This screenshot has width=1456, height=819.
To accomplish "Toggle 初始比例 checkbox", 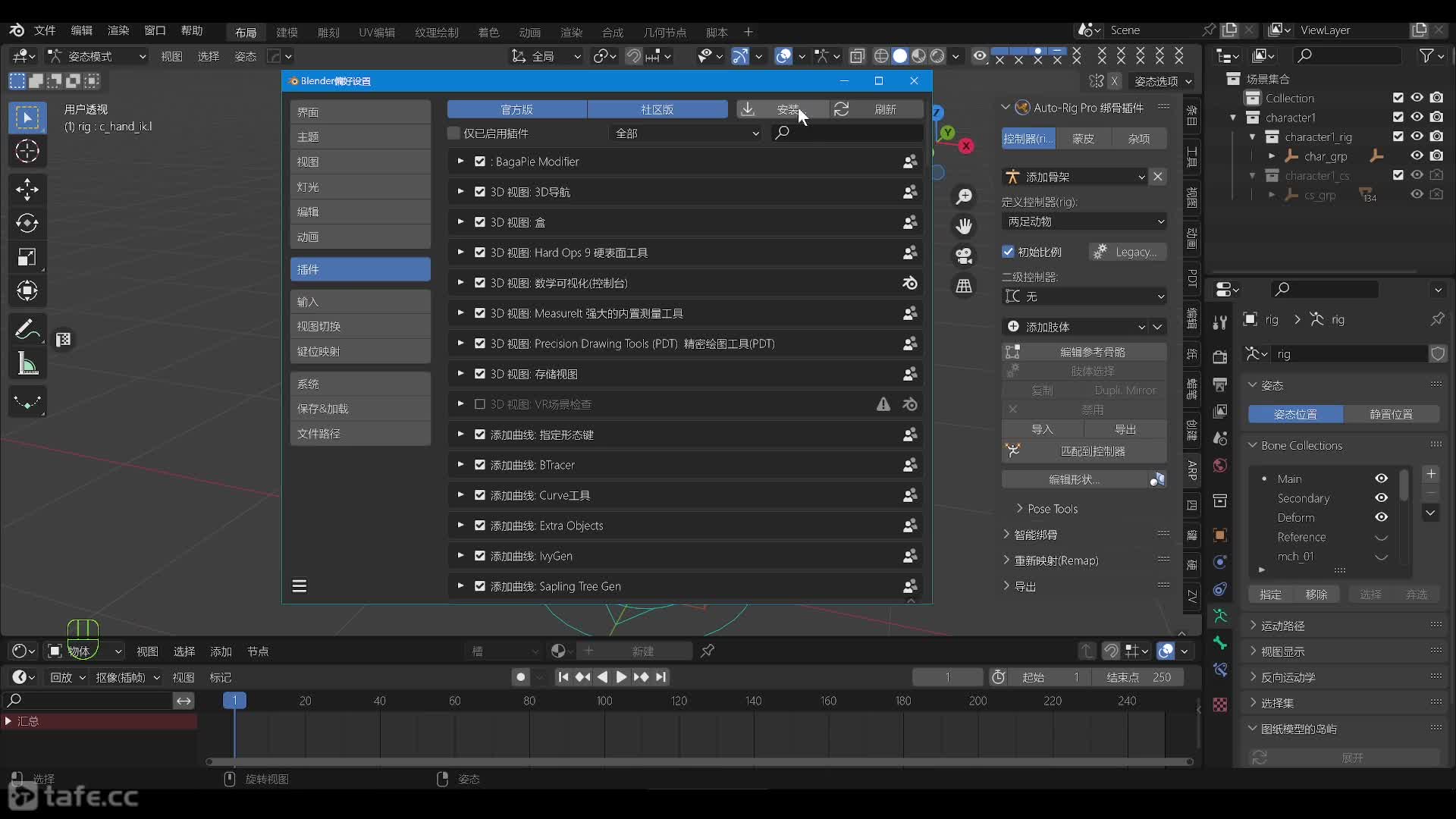I will 1008,252.
